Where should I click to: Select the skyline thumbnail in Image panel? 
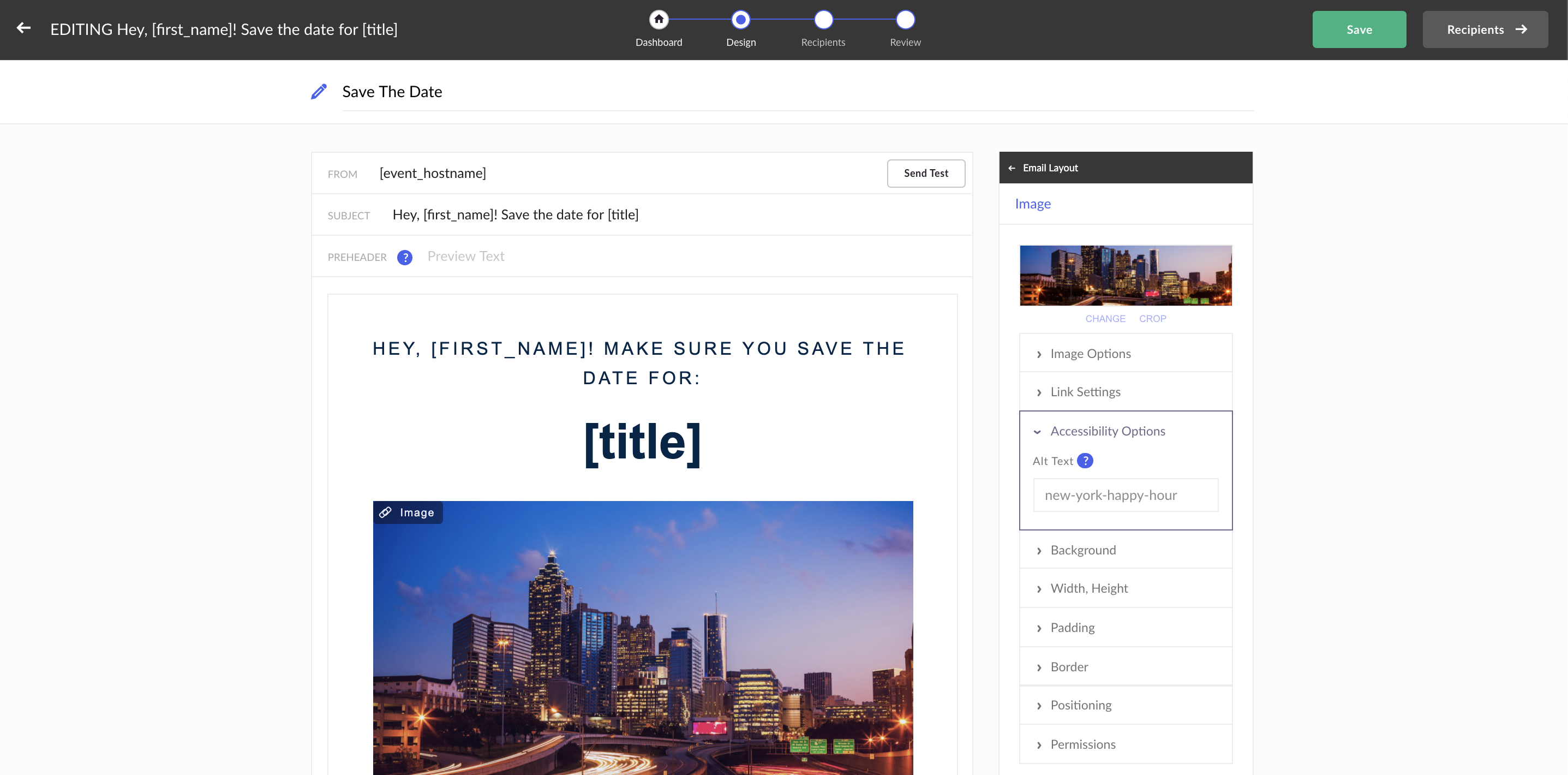click(x=1126, y=276)
